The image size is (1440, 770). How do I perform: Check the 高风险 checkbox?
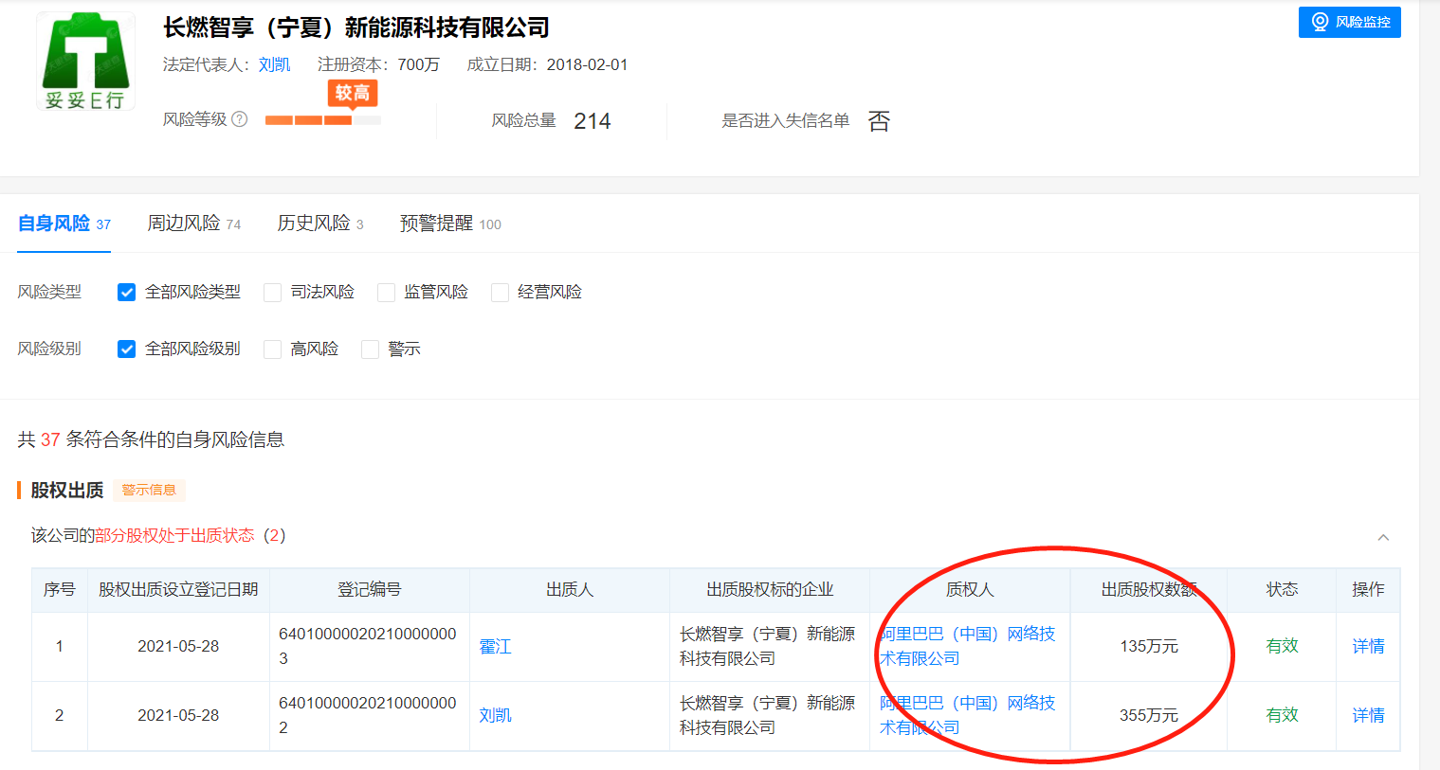point(272,349)
